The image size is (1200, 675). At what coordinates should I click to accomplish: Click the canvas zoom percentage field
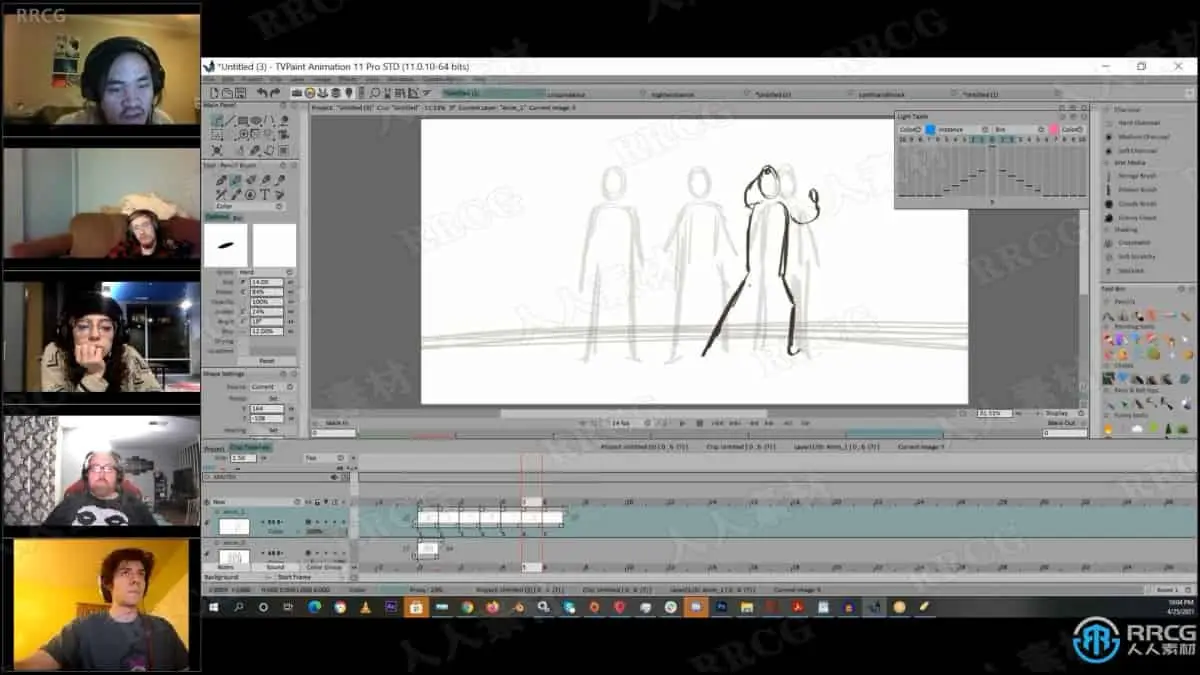pyautogui.click(x=993, y=413)
